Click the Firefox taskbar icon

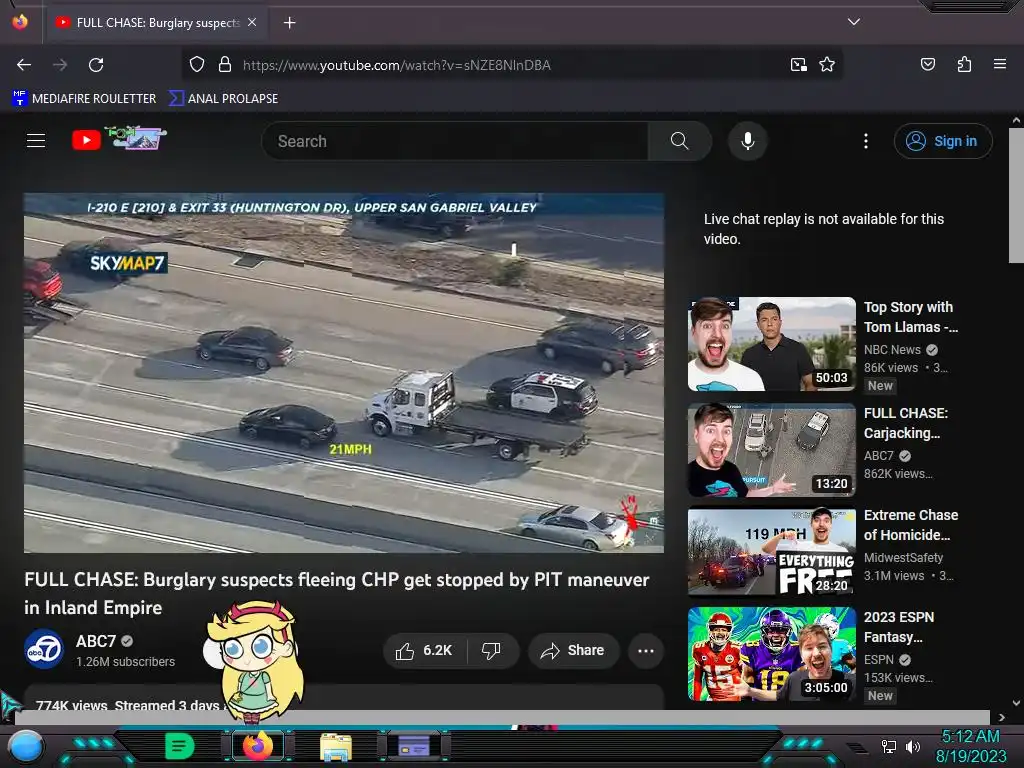tap(257, 746)
